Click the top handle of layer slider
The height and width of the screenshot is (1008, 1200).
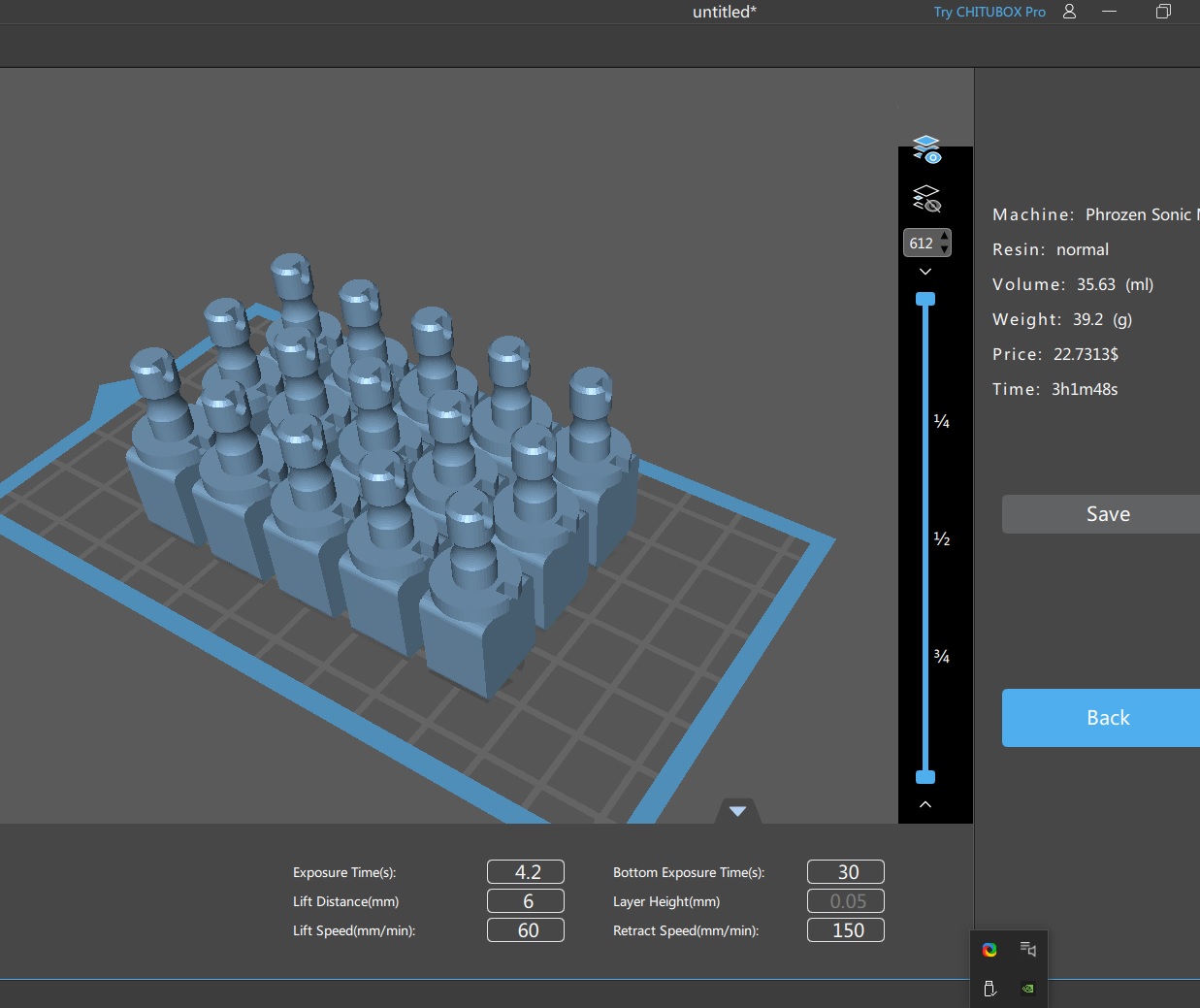[x=925, y=299]
